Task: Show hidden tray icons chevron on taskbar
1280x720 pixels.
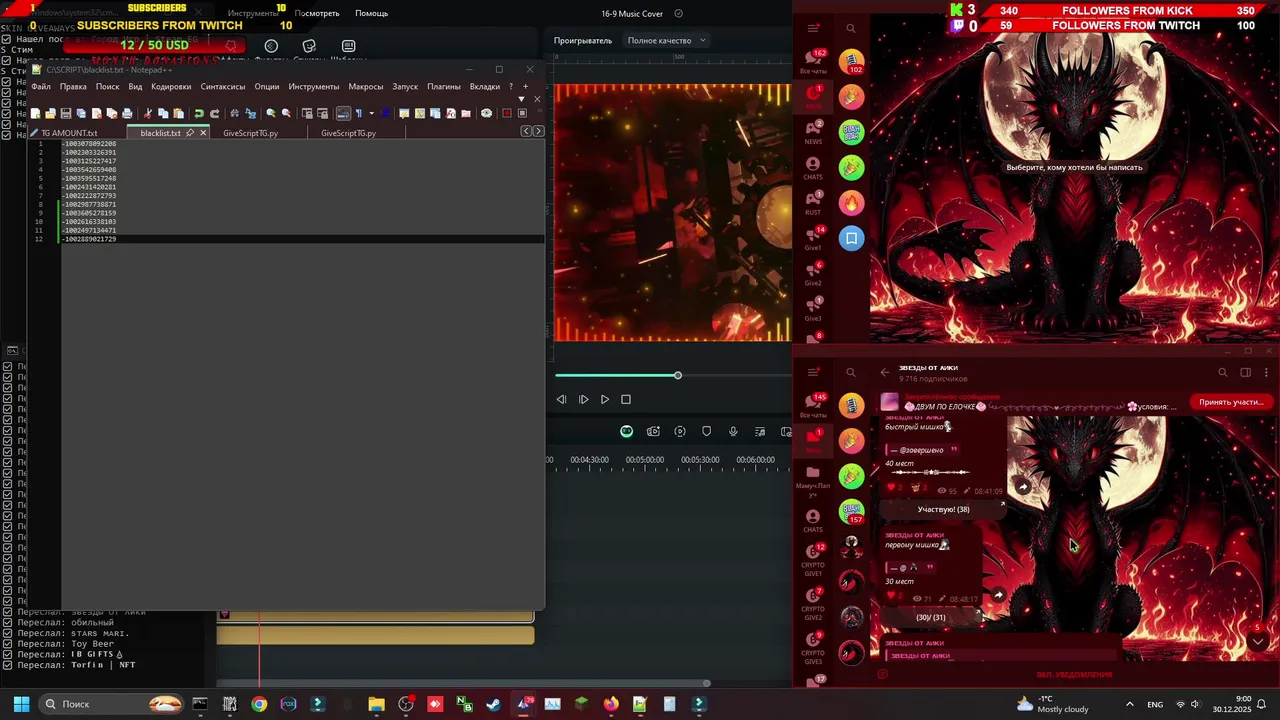Action: click(1129, 704)
